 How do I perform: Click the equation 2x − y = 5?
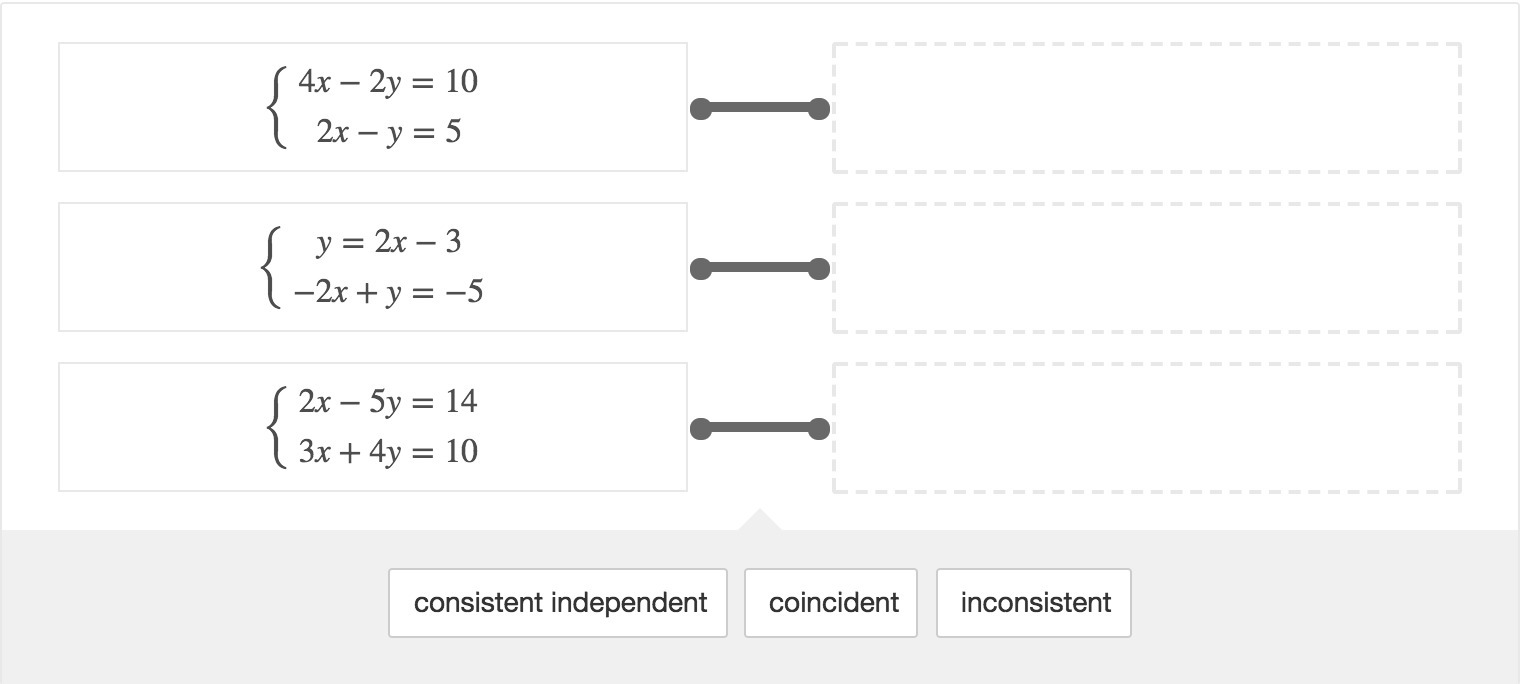[389, 132]
